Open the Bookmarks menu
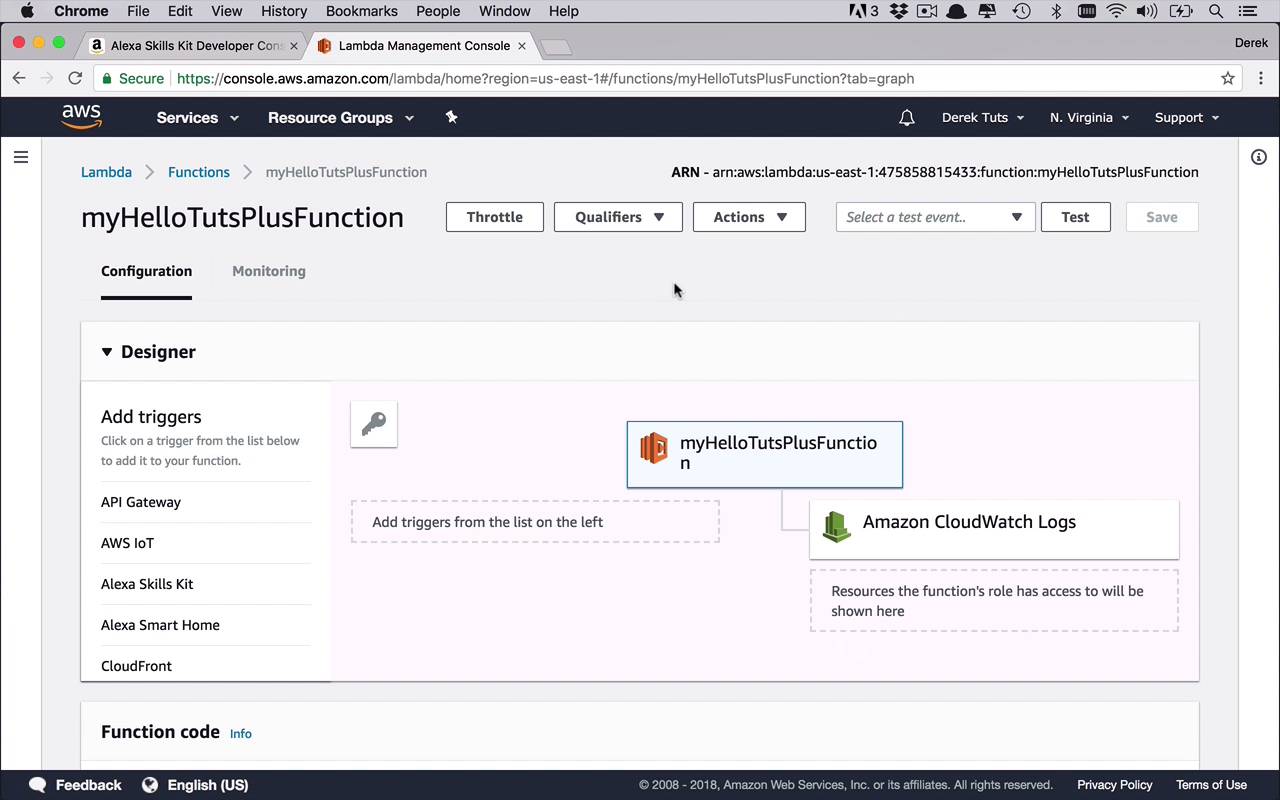 click(362, 11)
